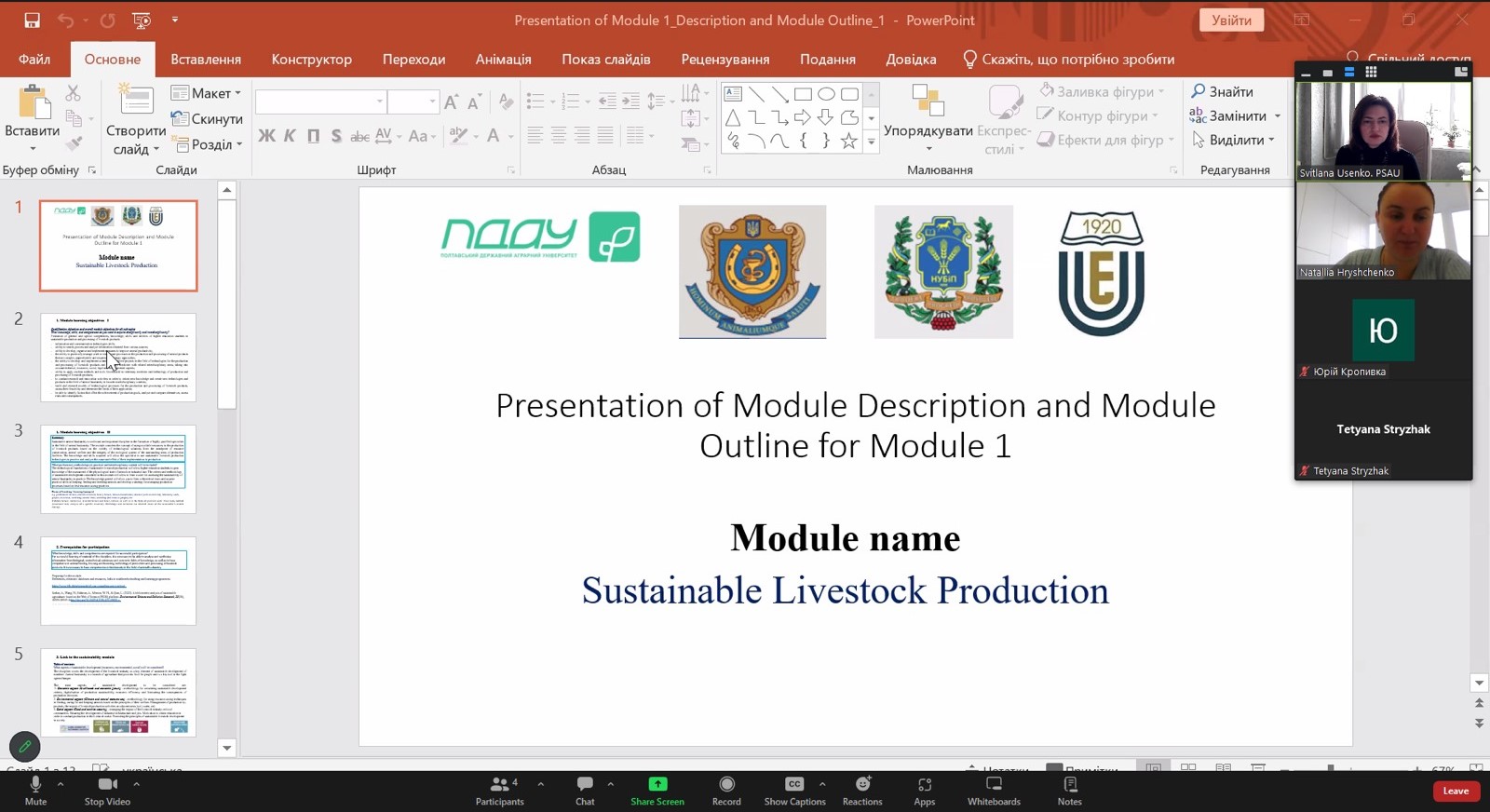Click the Увійти sign-in button
Viewport: 1490px width, 812px height.
tap(1232, 20)
